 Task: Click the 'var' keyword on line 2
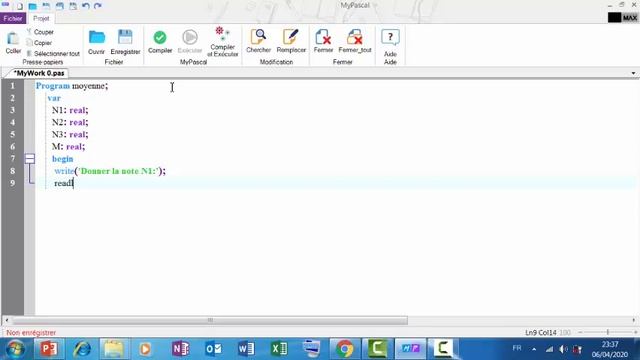[54, 98]
